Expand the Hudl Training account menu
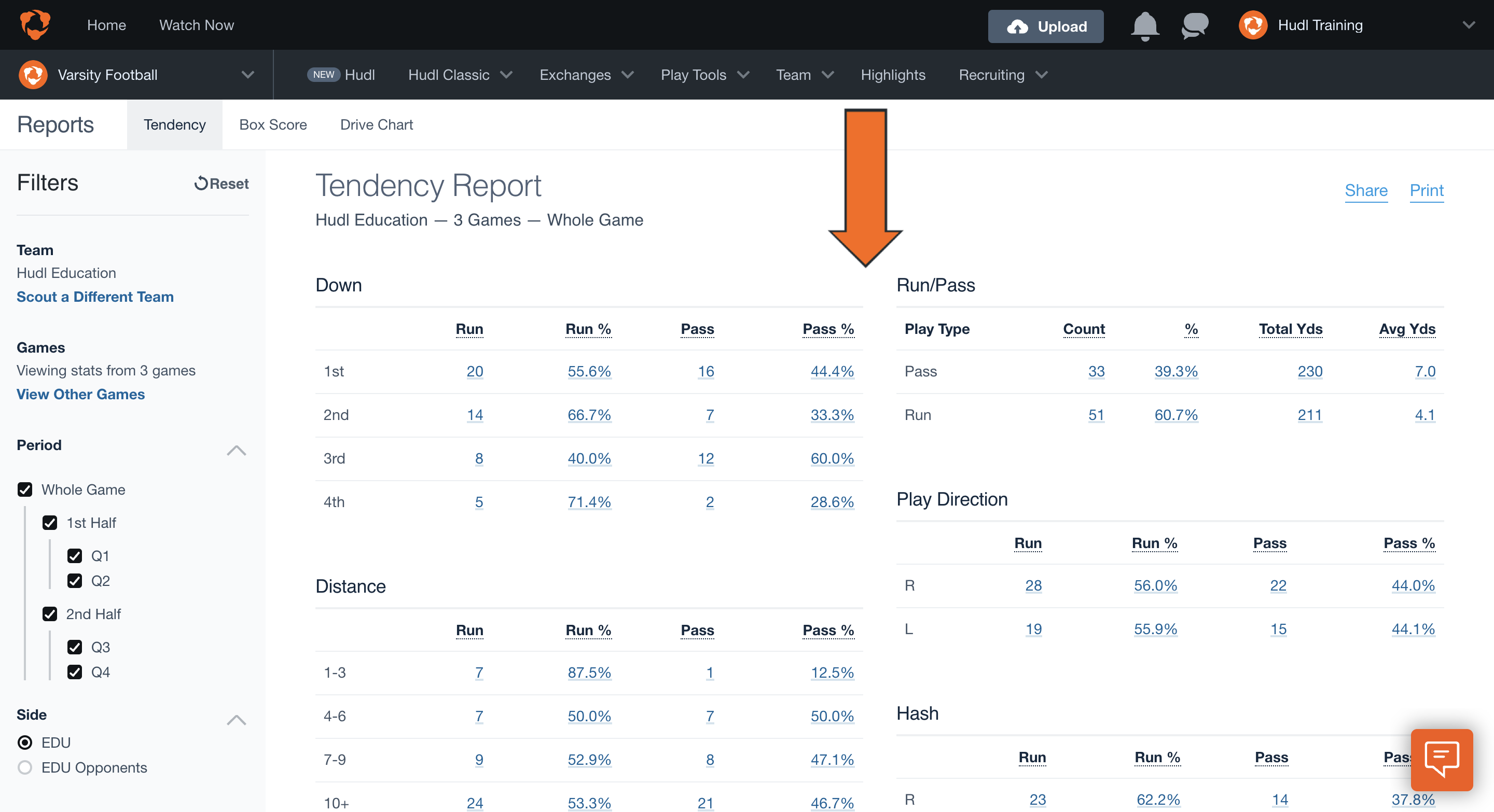Screen dimensions: 1494x812 tap(1468, 25)
